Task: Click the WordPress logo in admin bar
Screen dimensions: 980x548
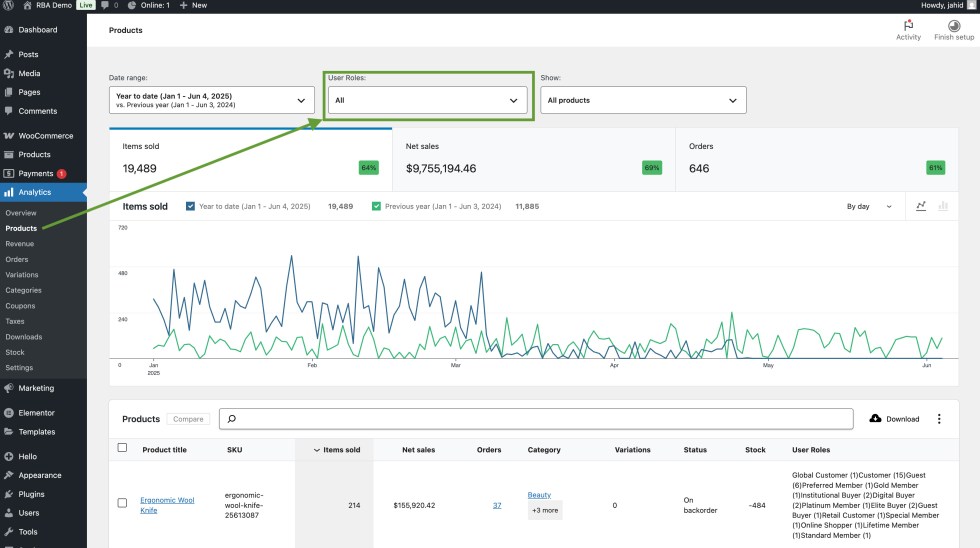Action: click(x=8, y=5)
